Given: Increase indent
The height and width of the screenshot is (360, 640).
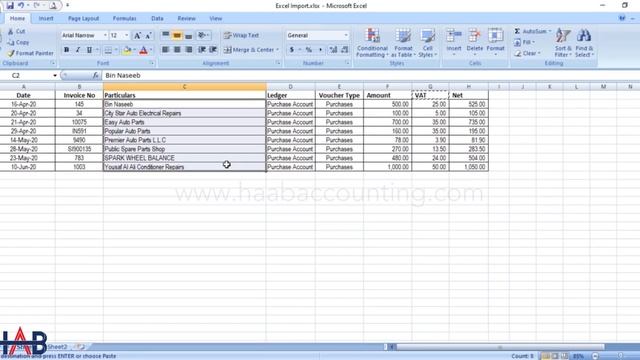Looking at the screenshot, I should point(213,50).
